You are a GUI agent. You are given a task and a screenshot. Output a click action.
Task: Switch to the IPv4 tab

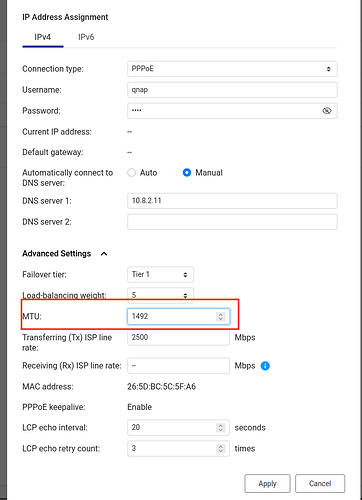pyautogui.click(x=43, y=37)
